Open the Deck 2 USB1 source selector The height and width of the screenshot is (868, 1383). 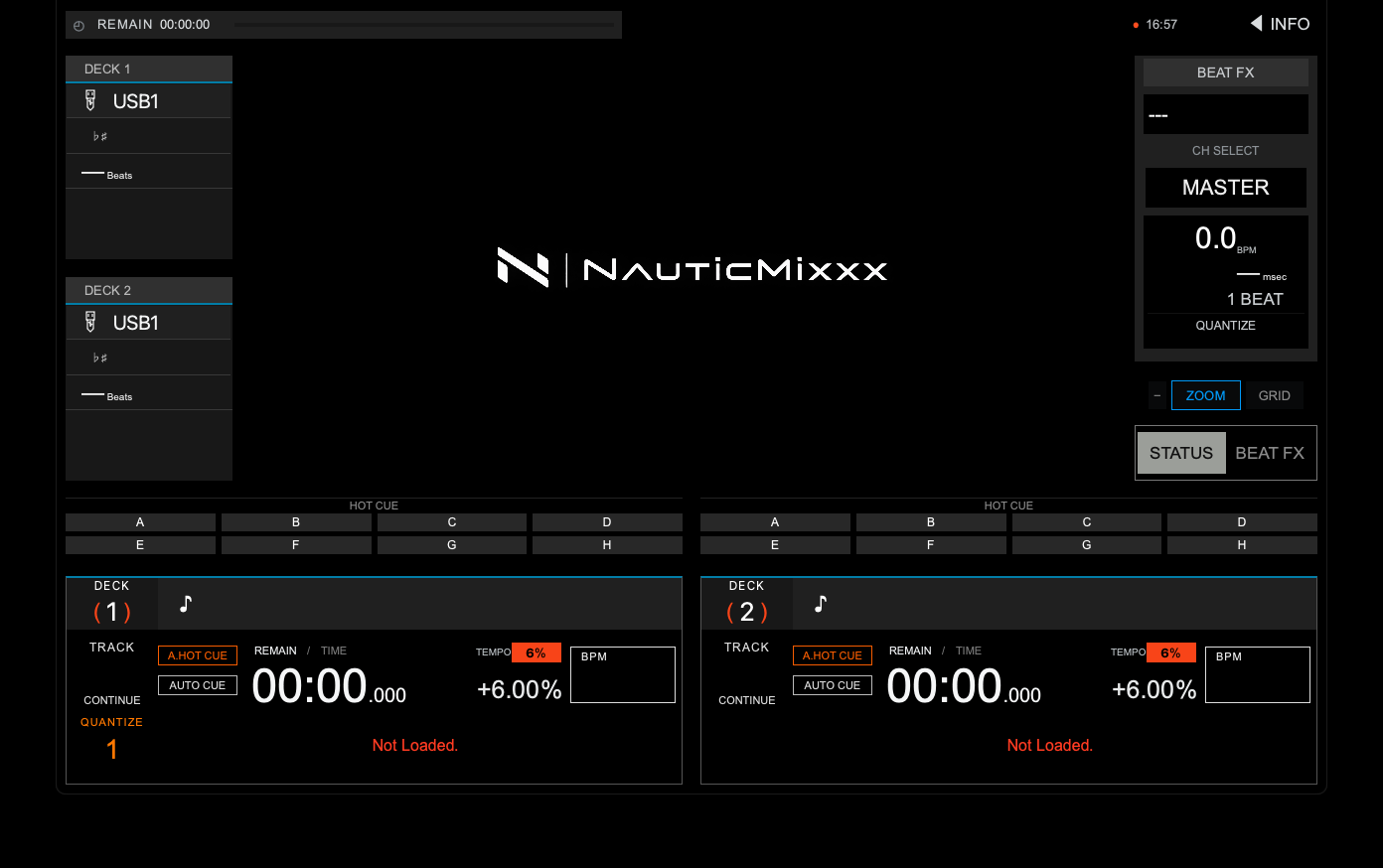(149, 322)
